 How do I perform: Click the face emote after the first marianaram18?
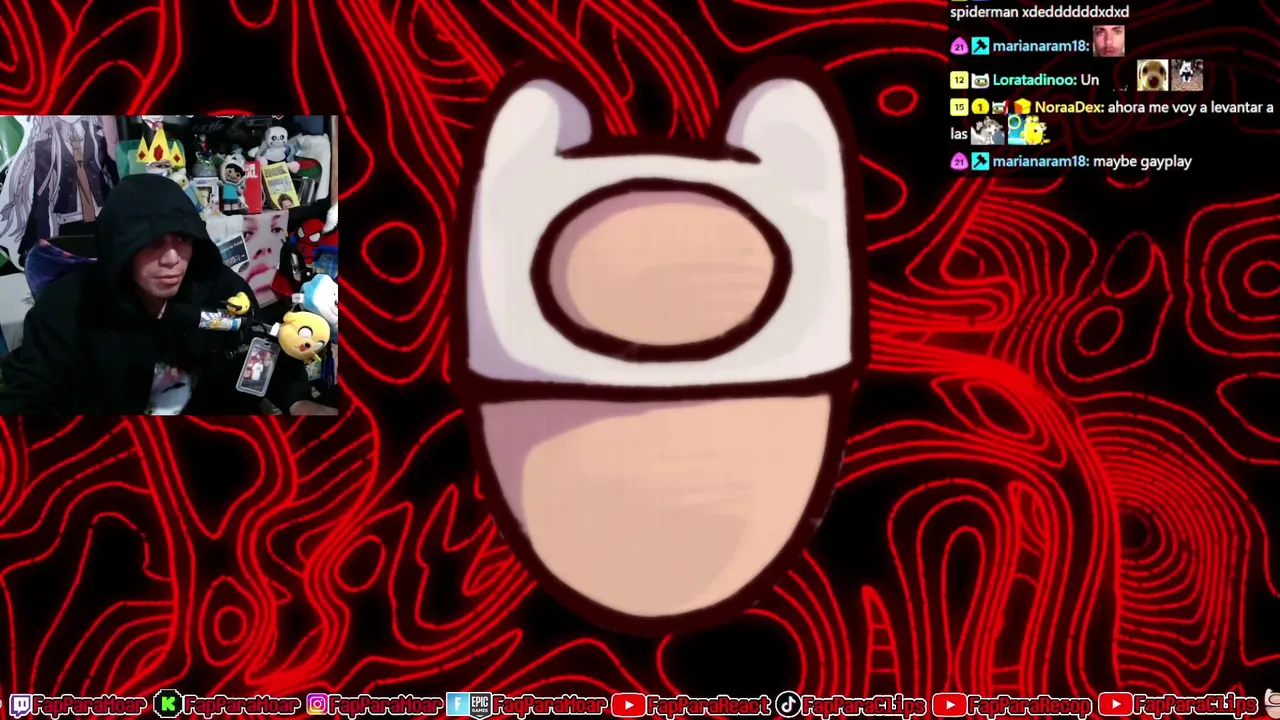tap(1108, 41)
